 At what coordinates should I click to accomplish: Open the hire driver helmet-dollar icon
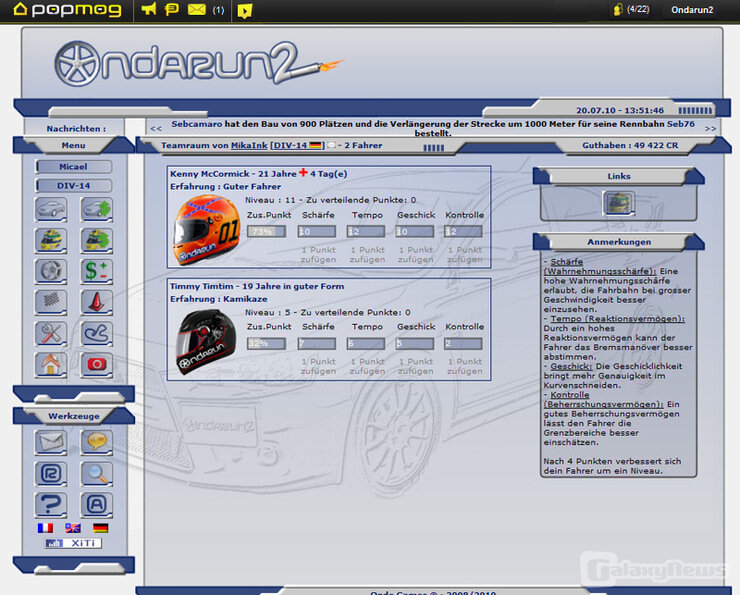pyautogui.click(x=96, y=240)
